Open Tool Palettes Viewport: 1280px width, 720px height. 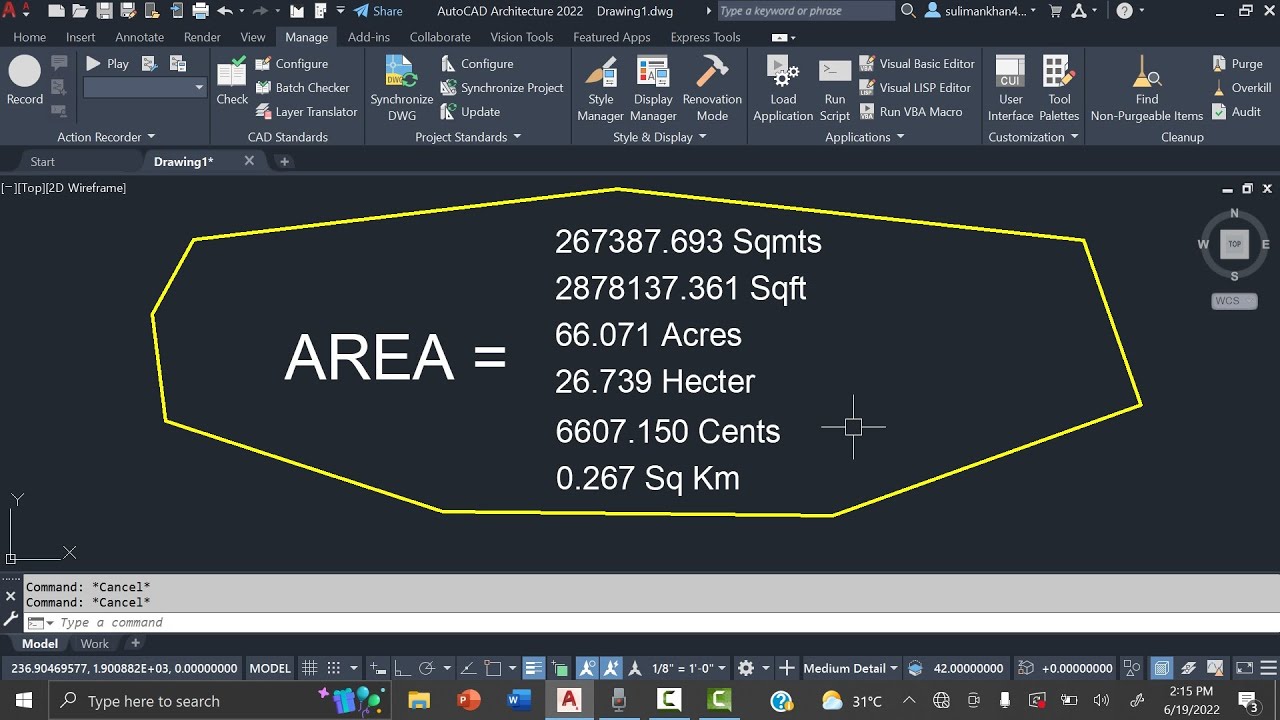1059,88
